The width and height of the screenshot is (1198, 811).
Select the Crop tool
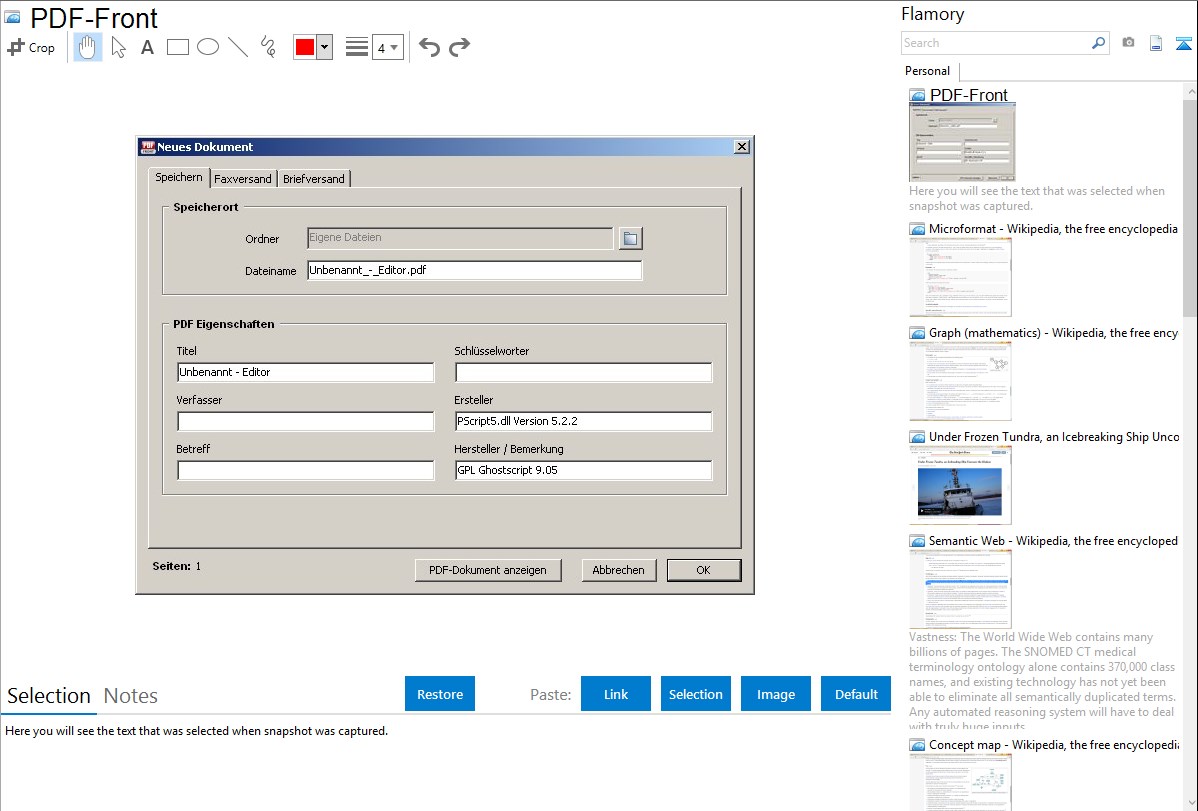coord(31,47)
